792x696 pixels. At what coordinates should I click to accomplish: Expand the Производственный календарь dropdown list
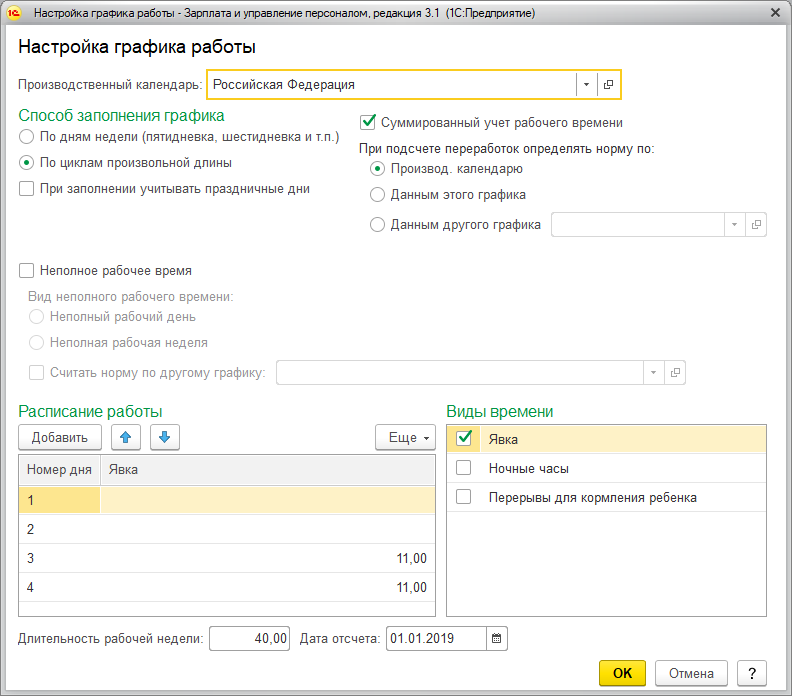tap(586, 84)
